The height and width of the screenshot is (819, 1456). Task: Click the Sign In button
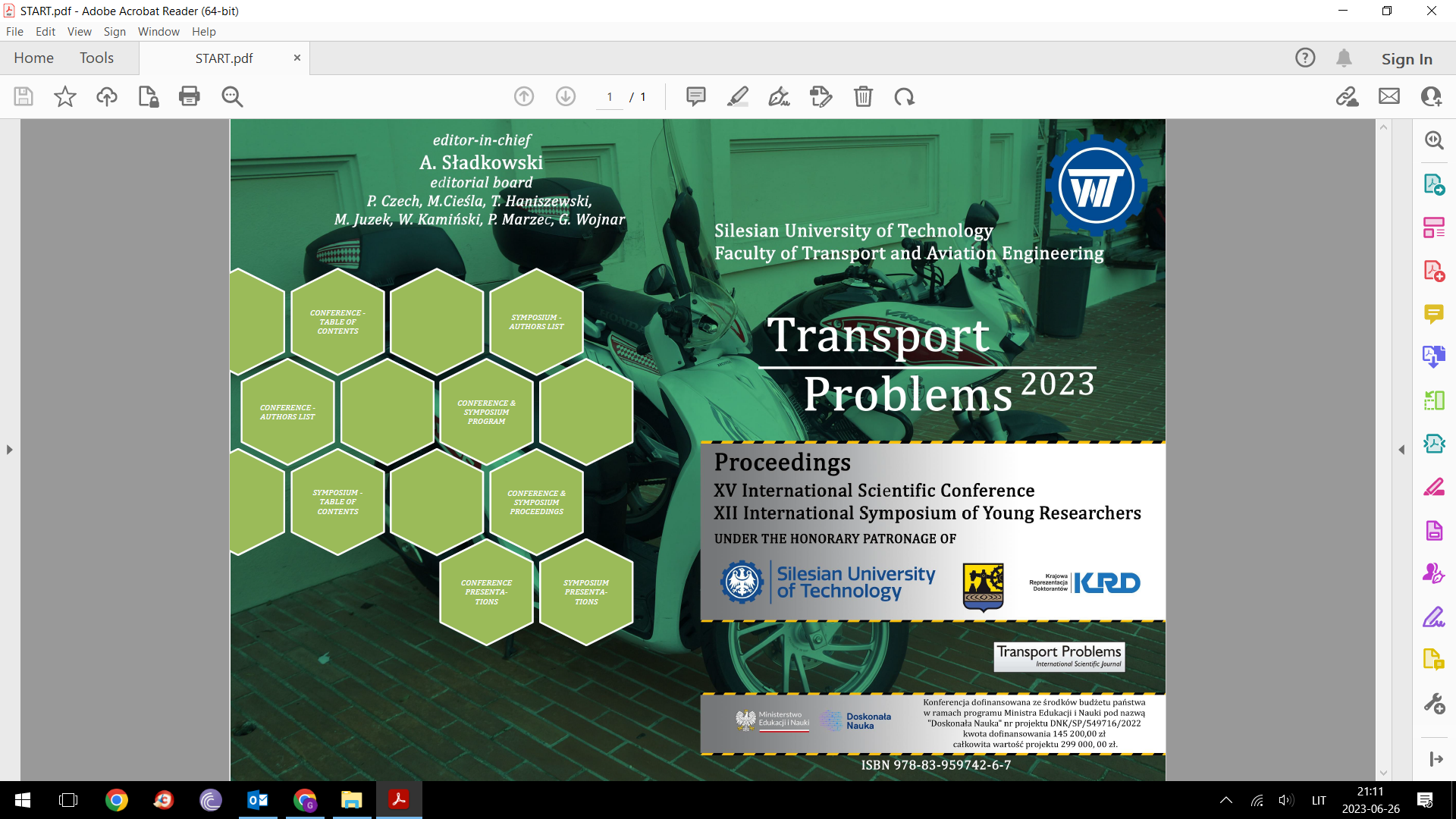(1407, 58)
